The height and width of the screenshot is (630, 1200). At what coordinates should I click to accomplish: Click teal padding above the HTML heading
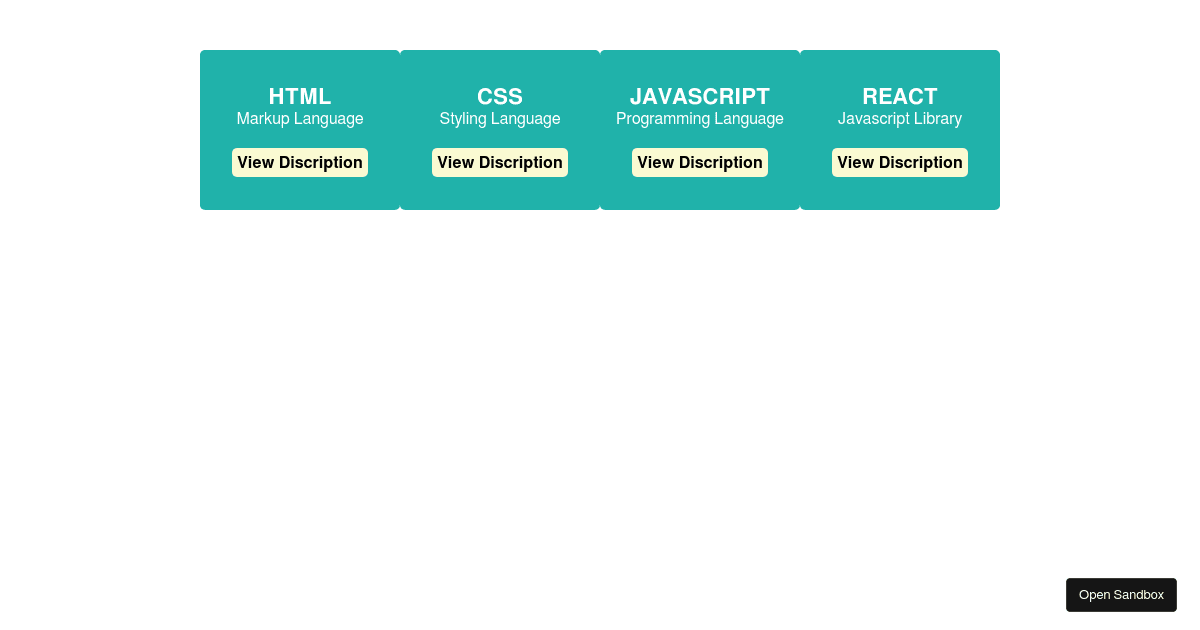tap(300, 66)
